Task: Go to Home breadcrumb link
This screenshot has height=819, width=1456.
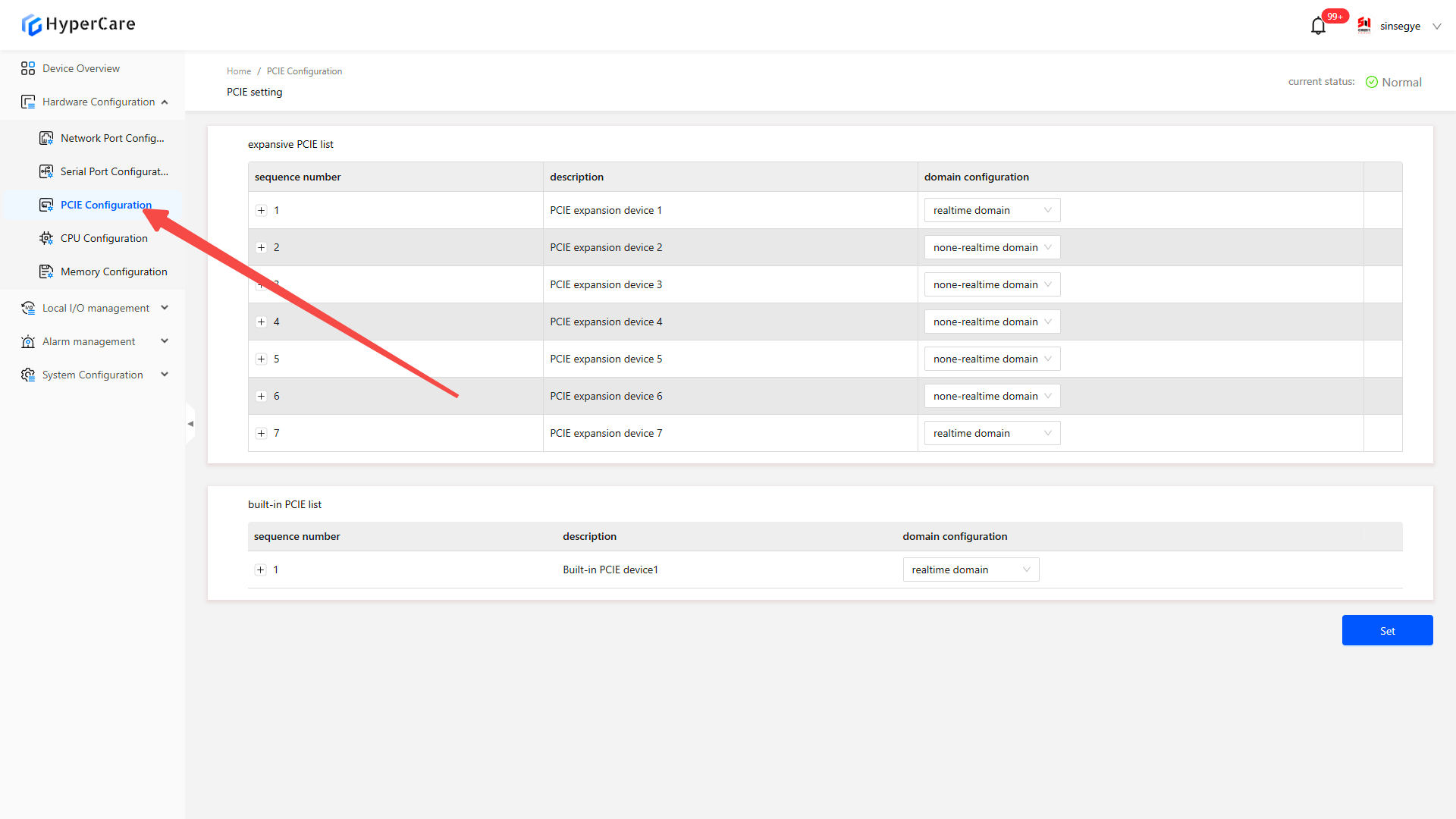Action: point(239,71)
